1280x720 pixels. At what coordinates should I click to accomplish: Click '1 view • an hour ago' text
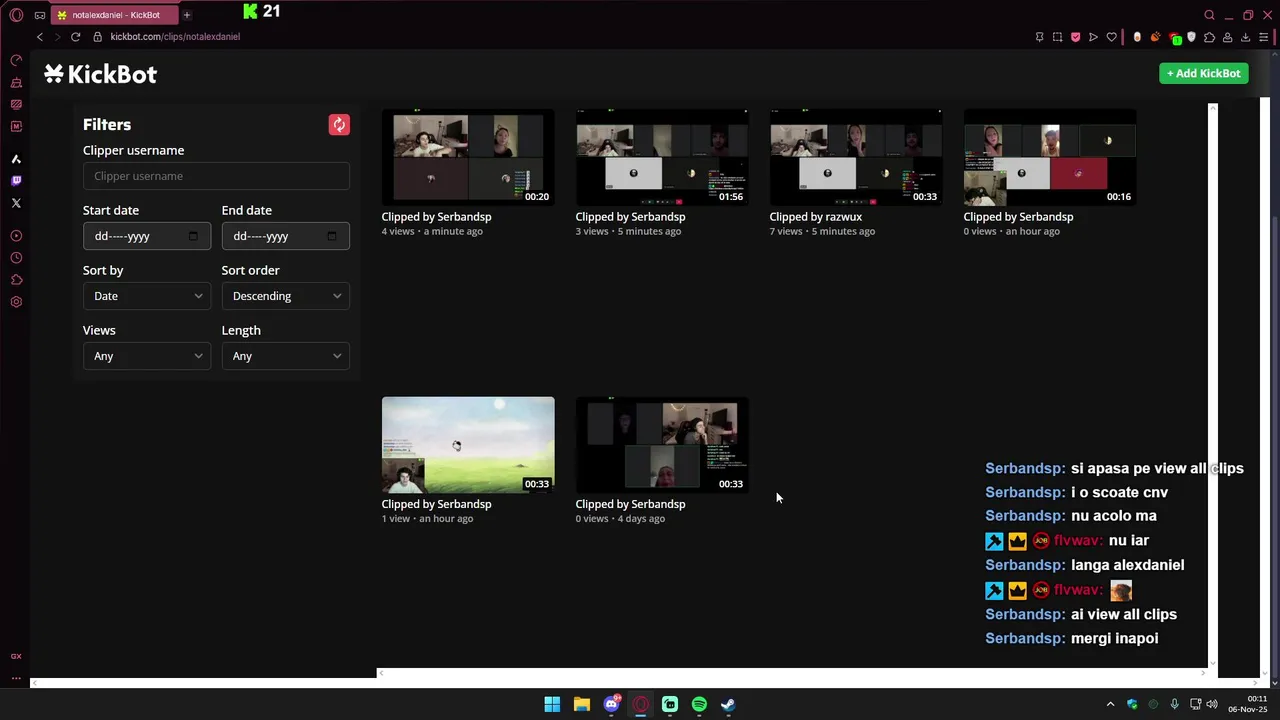pos(427,519)
